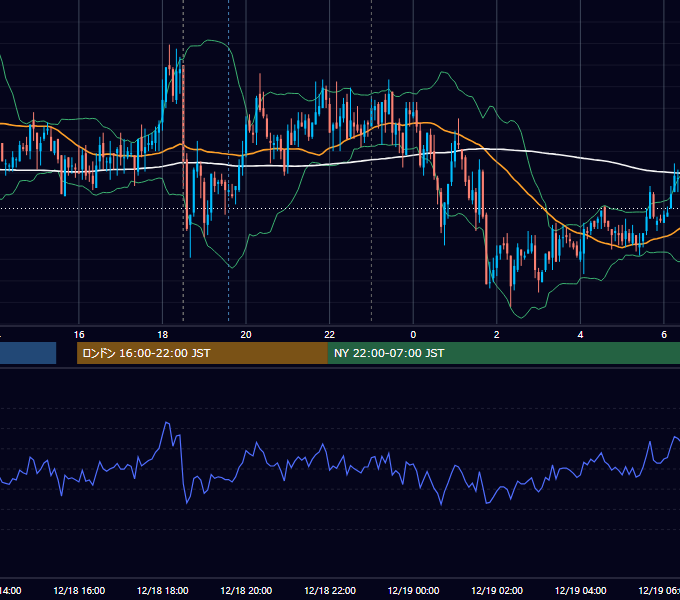Click the upper chart's time label 20
680x600 pixels.
pos(246,335)
